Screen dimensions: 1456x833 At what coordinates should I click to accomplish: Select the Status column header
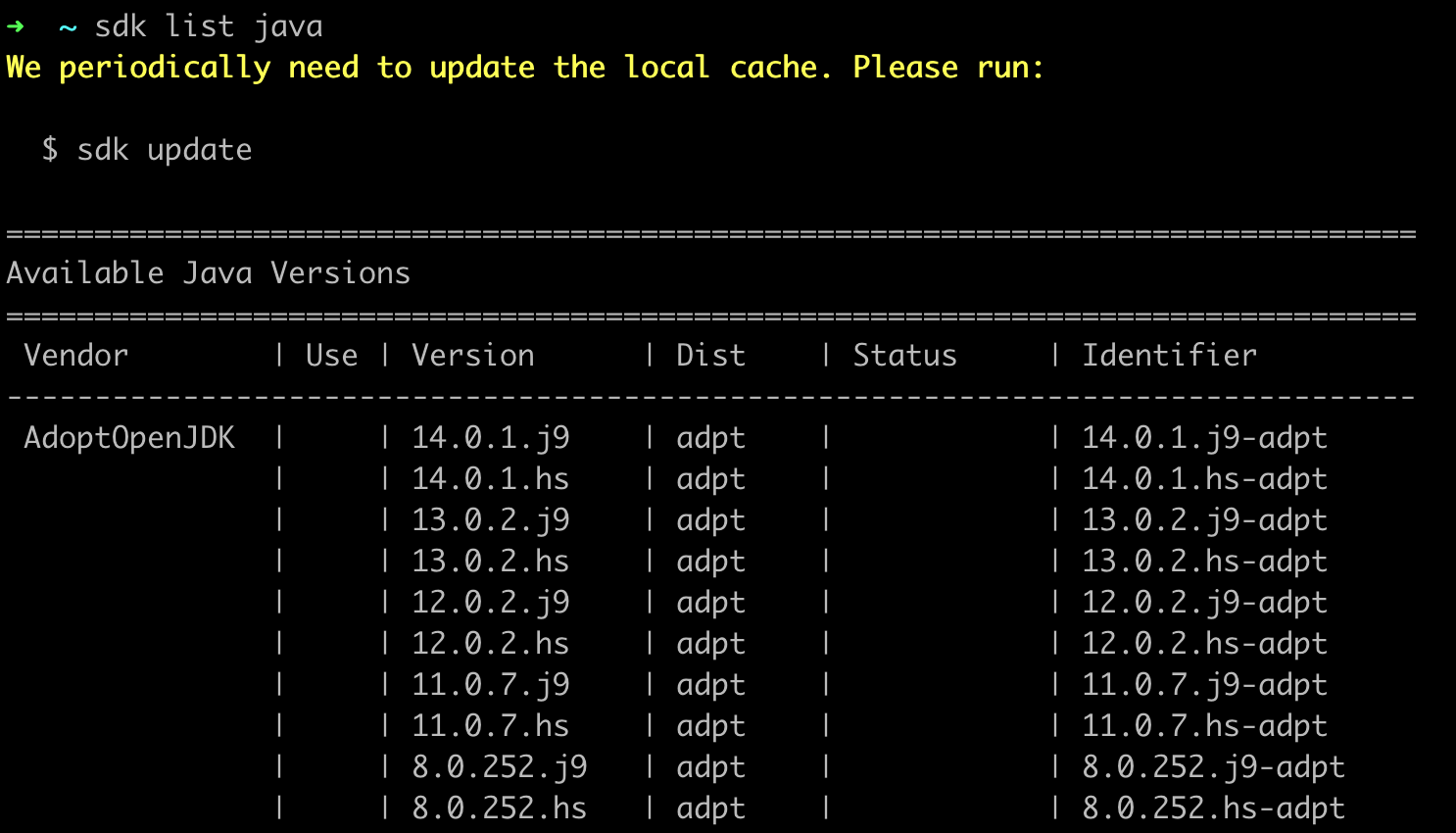tap(903, 355)
